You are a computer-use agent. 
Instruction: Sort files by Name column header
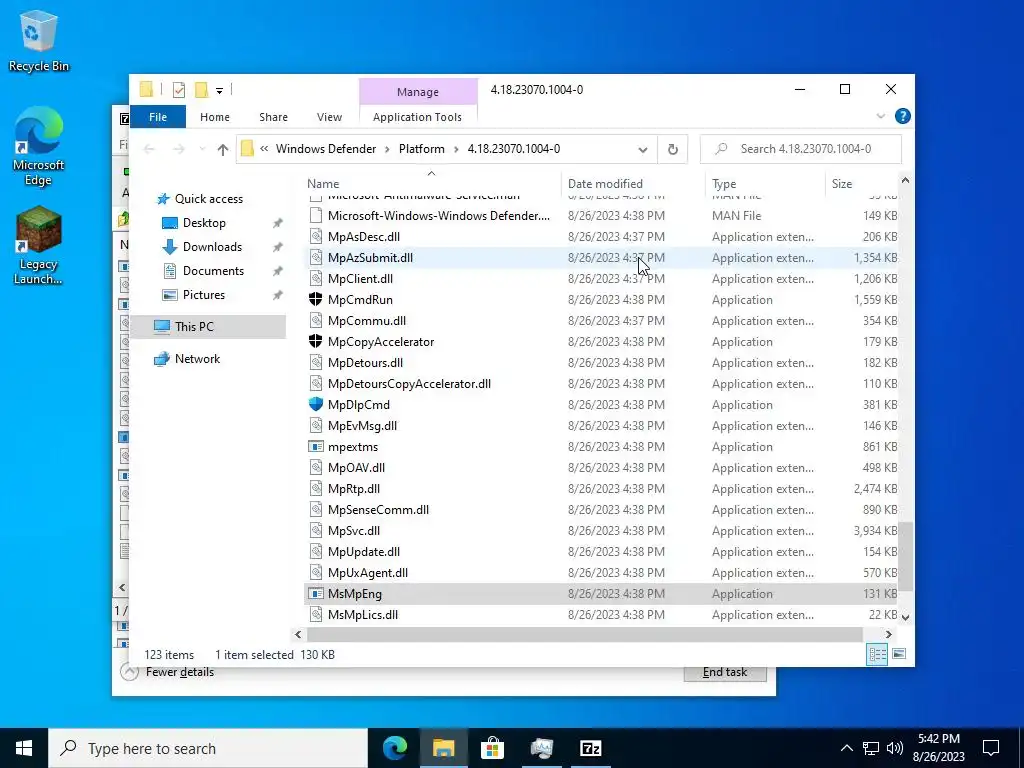432,184
